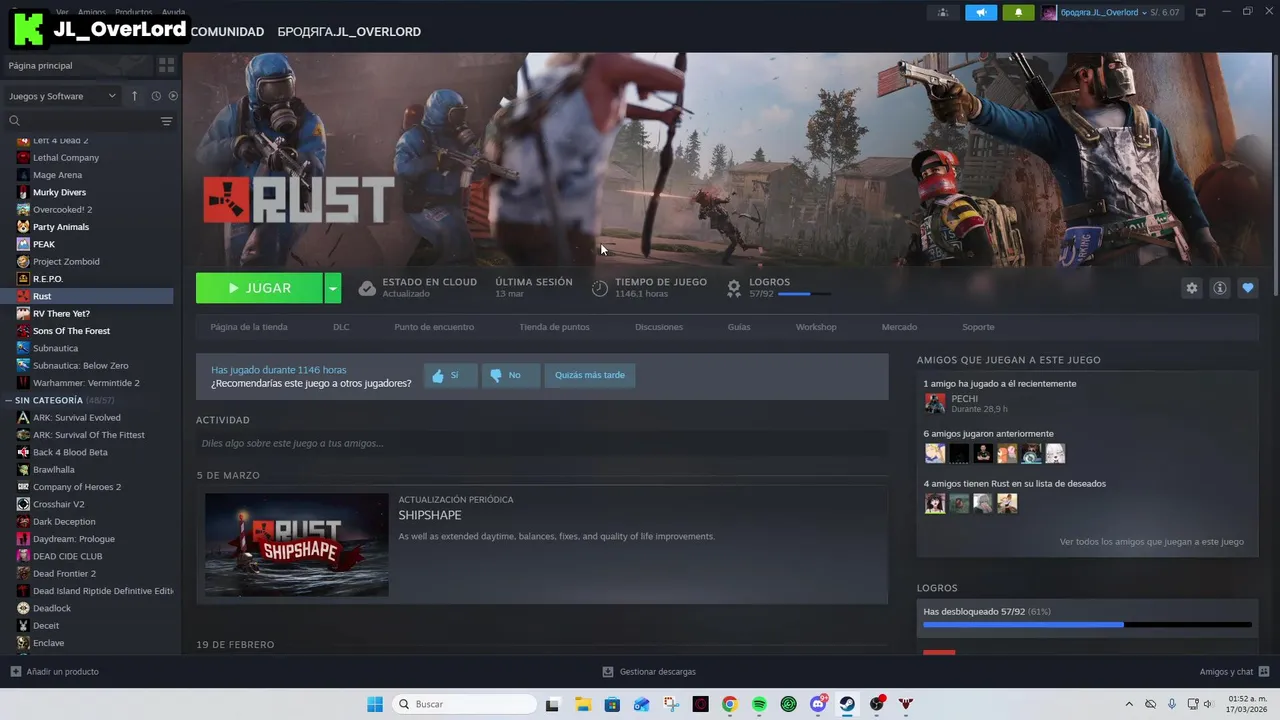
Task: Open friend PECHI avatar
Action: [935, 403]
